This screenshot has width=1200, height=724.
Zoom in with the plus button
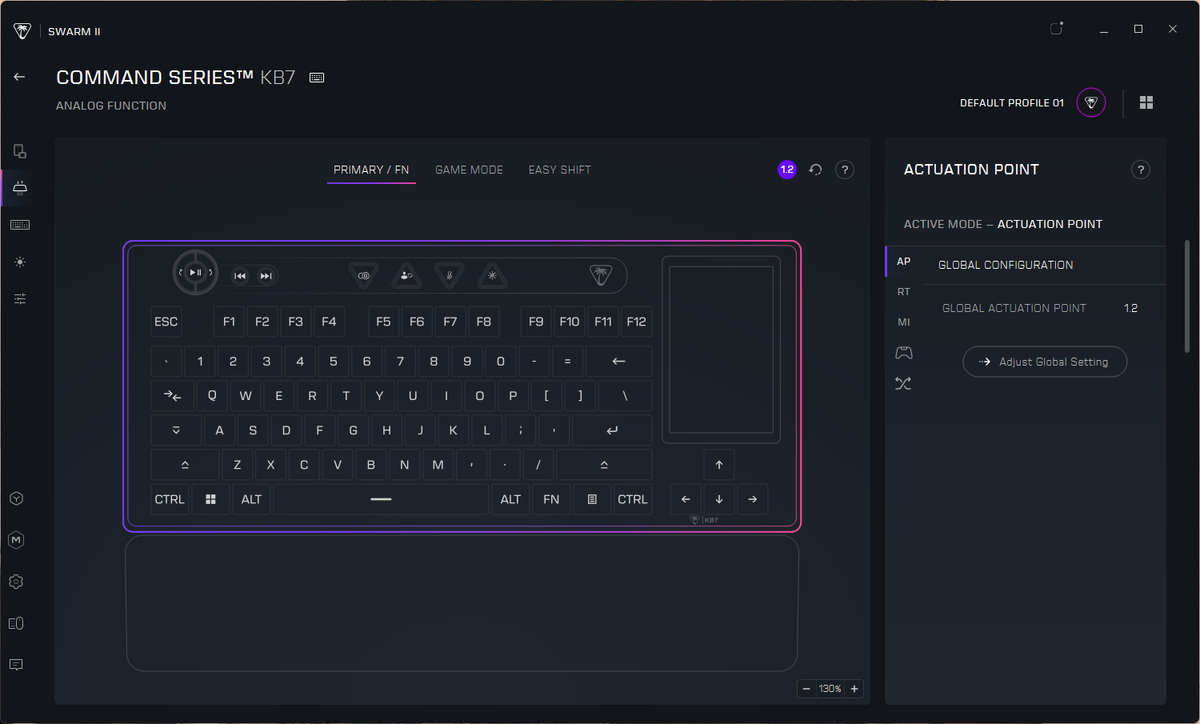point(854,689)
